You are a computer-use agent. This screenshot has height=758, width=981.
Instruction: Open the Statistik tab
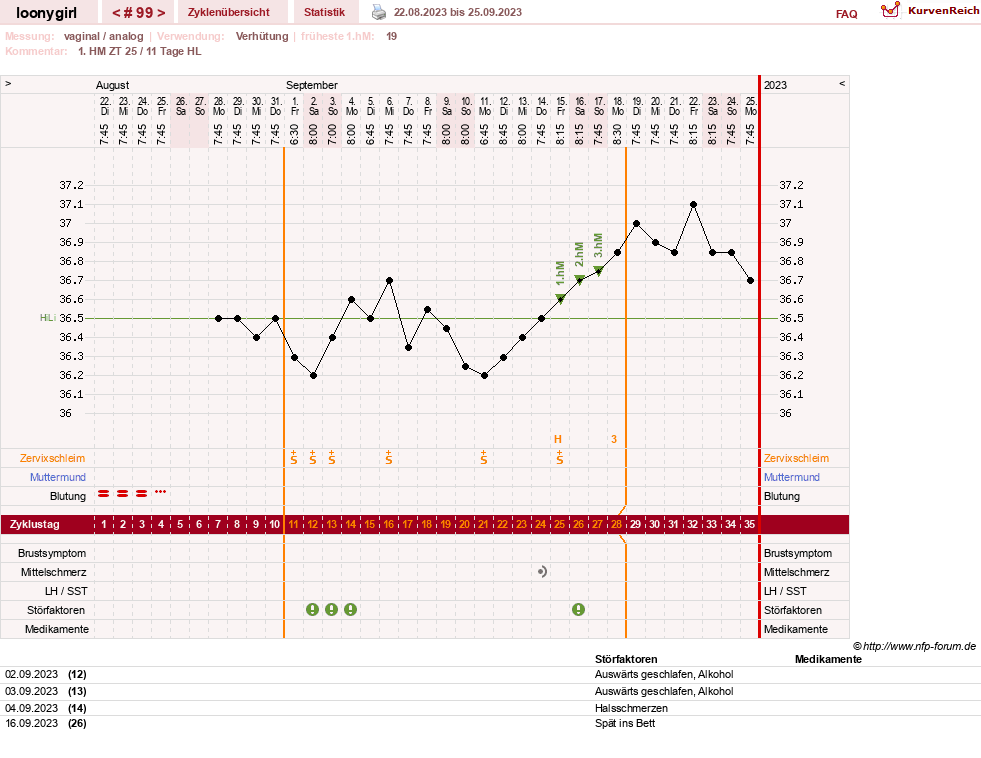coord(324,12)
